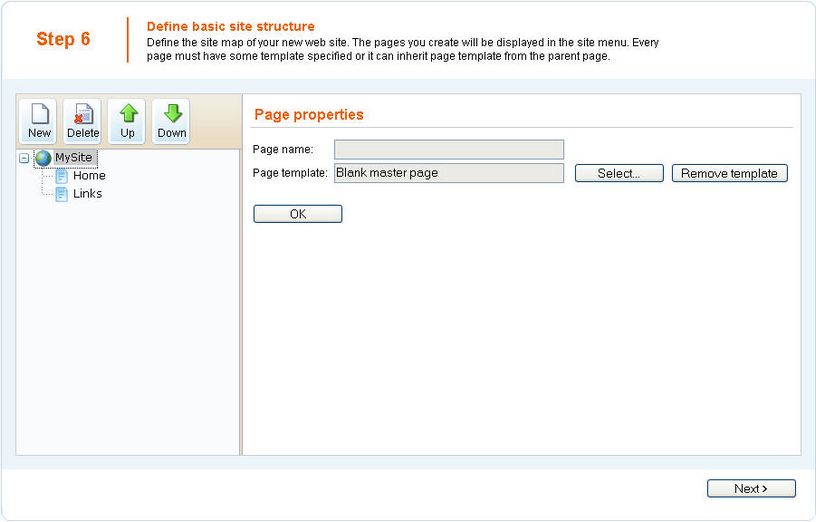Proceed with the Next button
816x522 pixels.
tap(751, 489)
